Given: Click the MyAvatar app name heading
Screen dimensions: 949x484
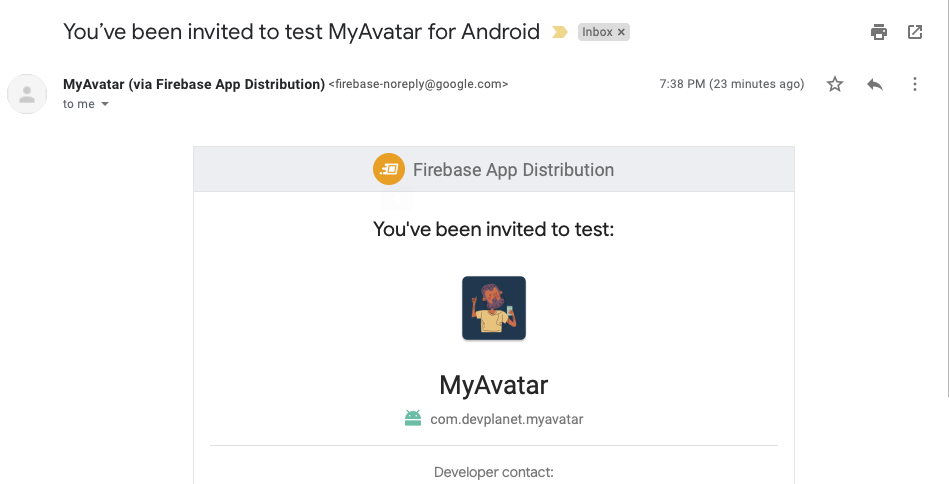Looking at the screenshot, I should coord(494,385).
